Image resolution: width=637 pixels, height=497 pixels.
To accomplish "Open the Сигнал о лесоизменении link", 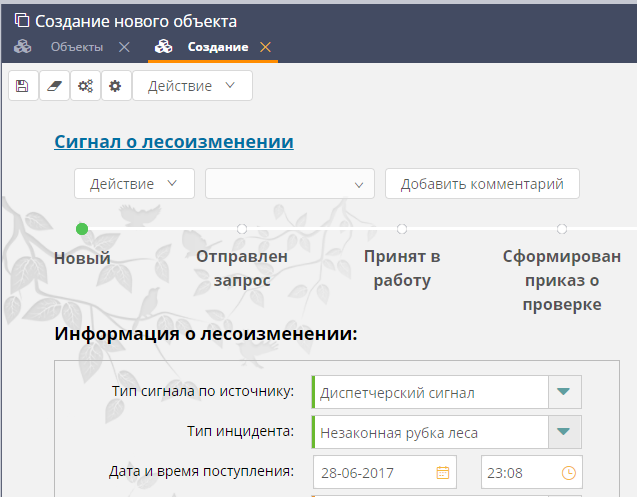I will (174, 141).
